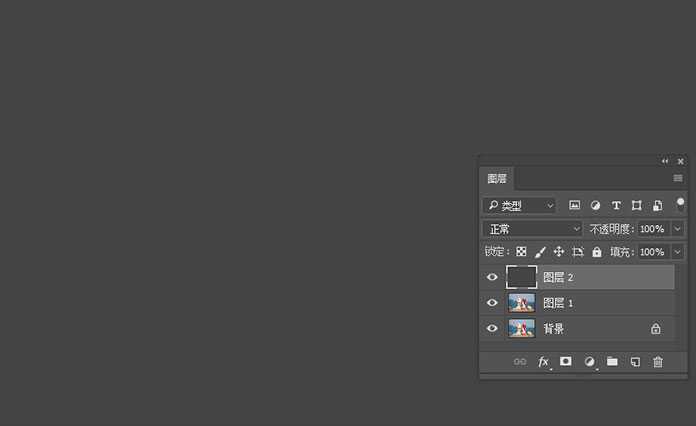
Task: Create a new layer group folder
Action: [612, 361]
